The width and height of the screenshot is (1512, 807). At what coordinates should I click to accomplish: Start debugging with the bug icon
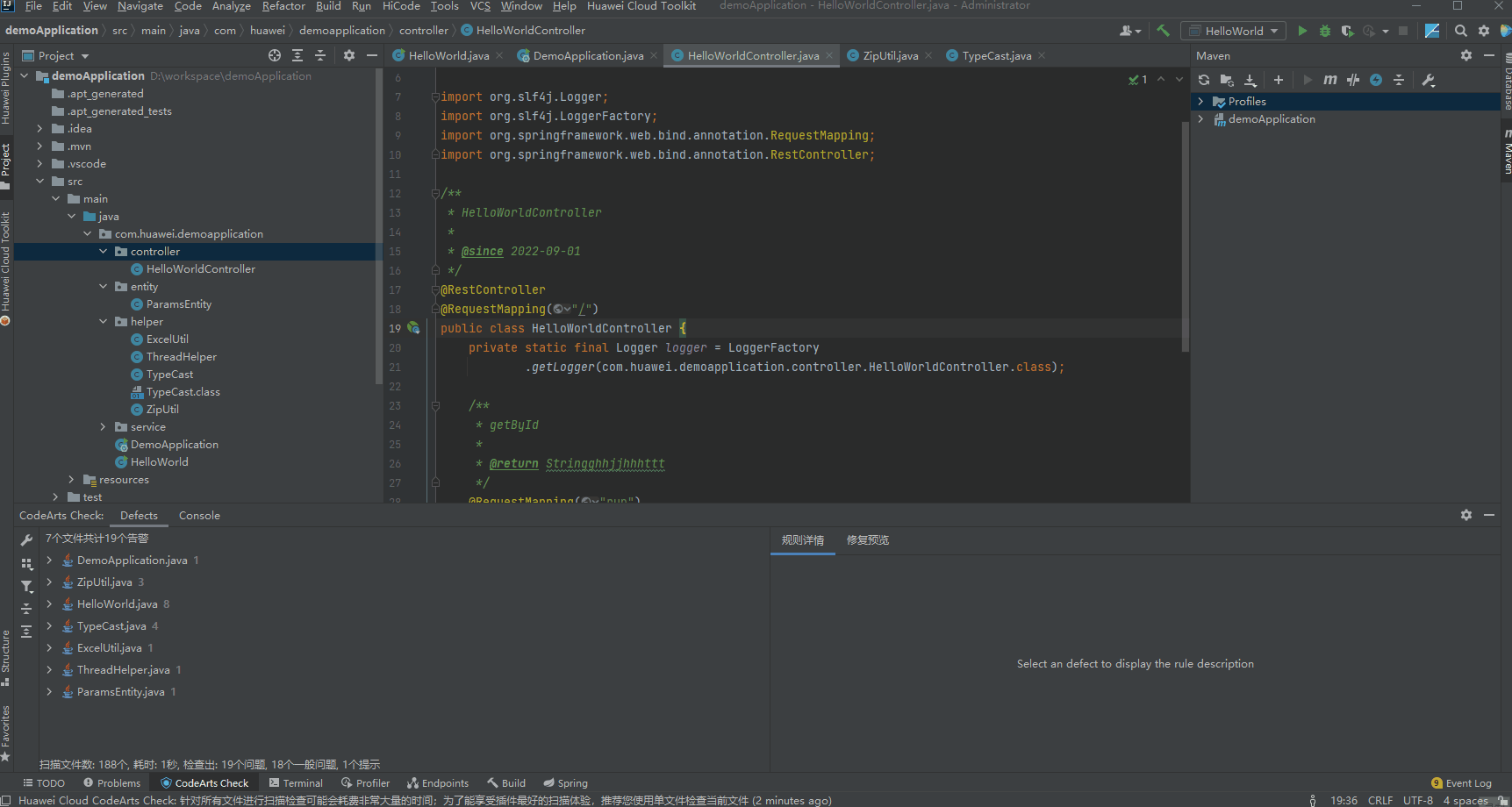1325,31
